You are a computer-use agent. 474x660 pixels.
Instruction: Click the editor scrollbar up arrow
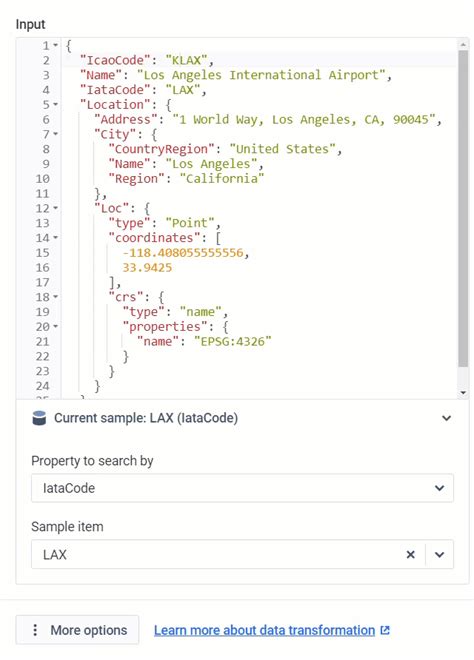[463, 45]
